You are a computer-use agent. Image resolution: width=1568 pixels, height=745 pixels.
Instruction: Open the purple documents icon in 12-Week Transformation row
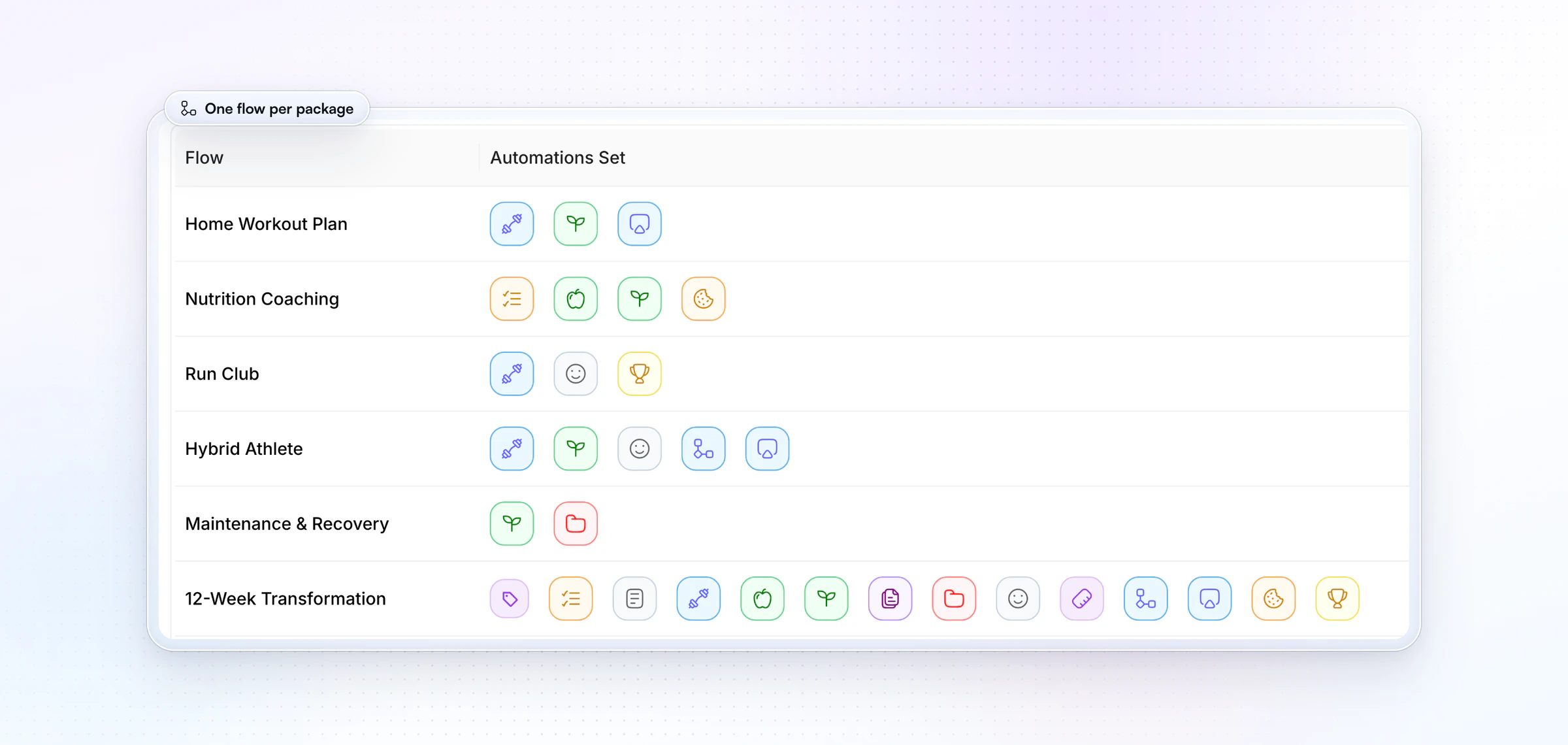890,599
